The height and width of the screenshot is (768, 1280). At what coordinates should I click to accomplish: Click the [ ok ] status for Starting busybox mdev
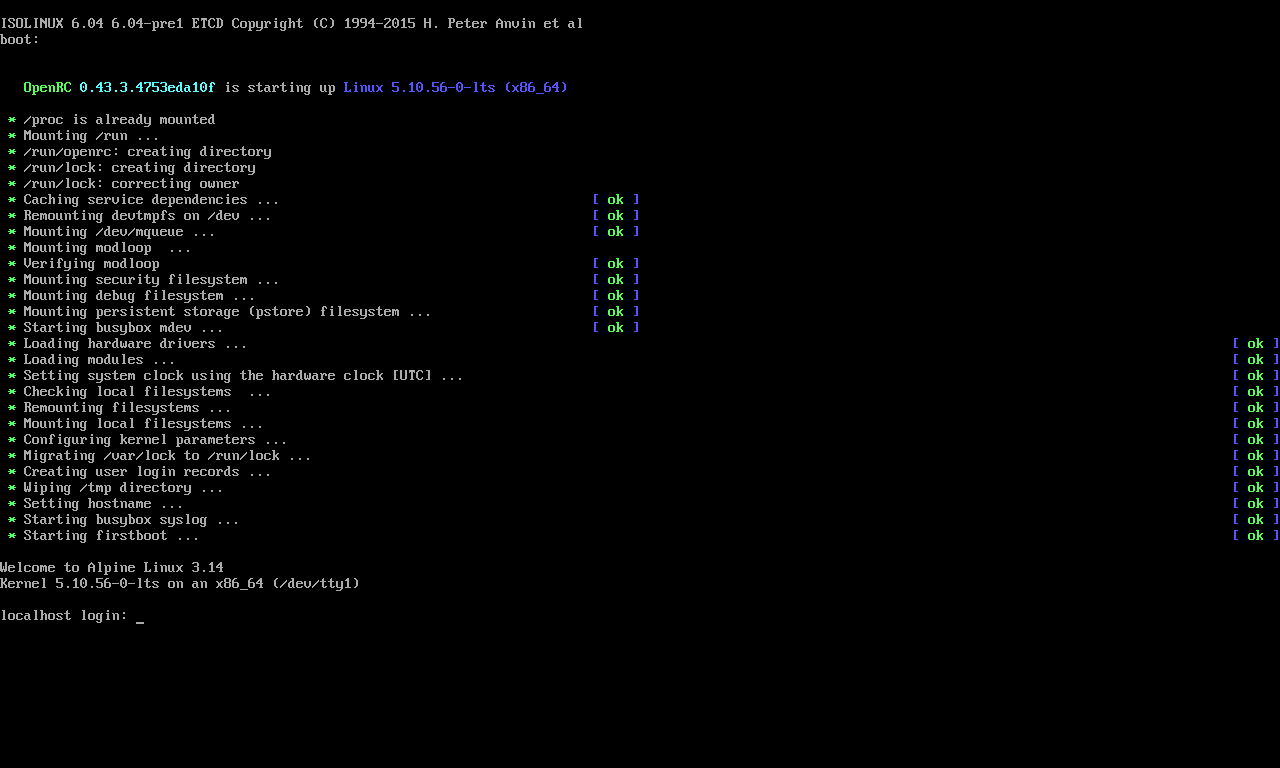click(616, 327)
